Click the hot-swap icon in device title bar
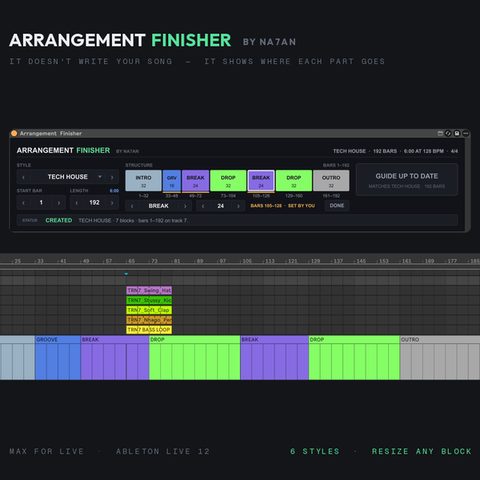 (x=448, y=133)
